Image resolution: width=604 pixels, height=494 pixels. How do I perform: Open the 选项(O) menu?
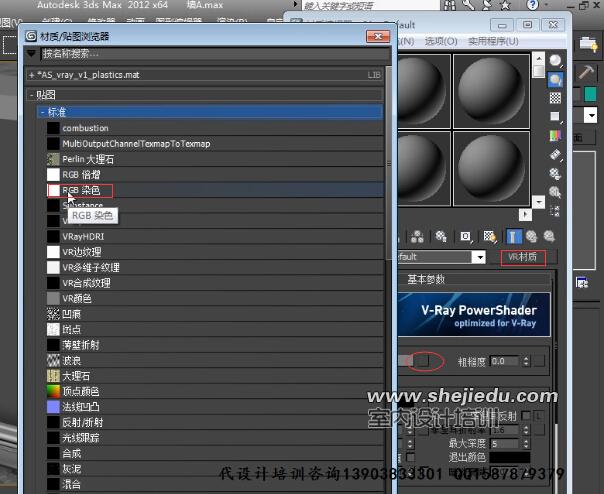441,41
